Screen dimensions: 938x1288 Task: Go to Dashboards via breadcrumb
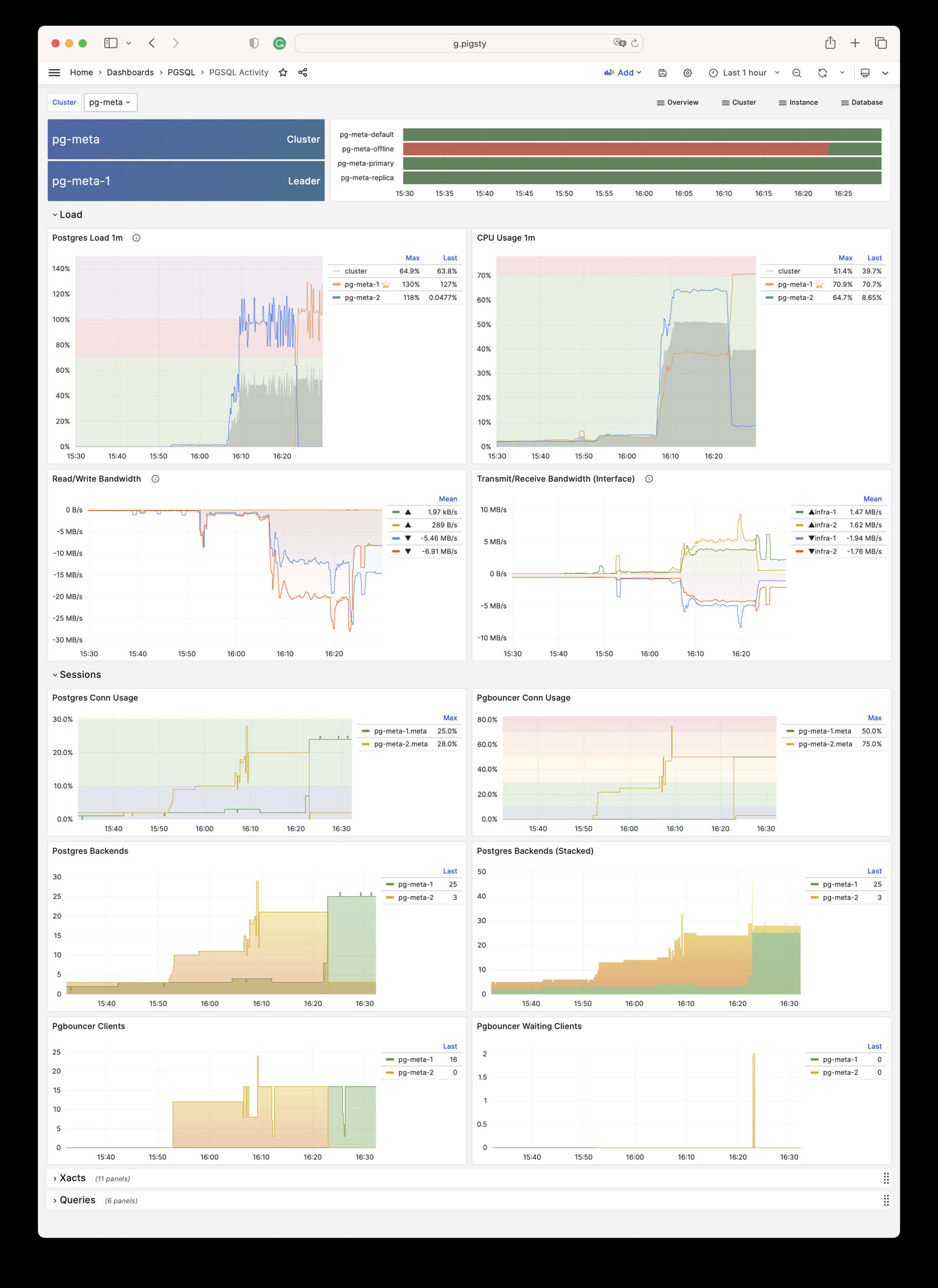click(130, 72)
